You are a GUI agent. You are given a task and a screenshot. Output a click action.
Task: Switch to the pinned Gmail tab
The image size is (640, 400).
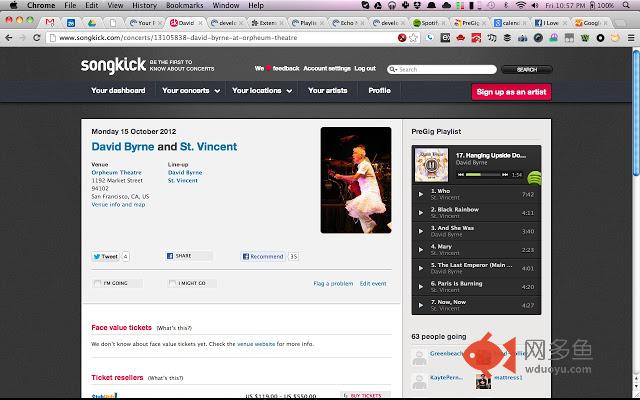pyautogui.click(x=50, y=23)
